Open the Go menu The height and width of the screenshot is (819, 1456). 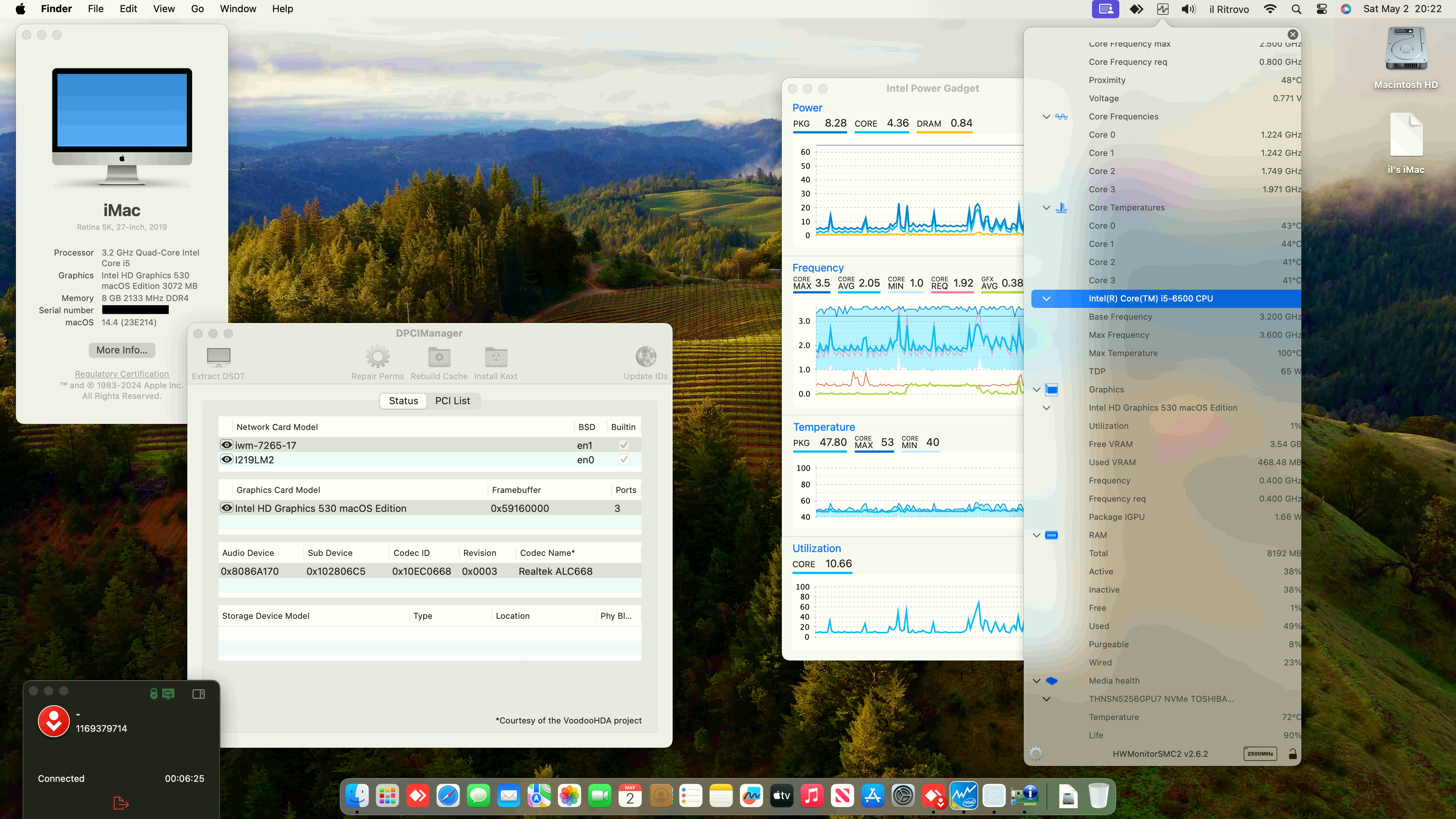click(197, 8)
